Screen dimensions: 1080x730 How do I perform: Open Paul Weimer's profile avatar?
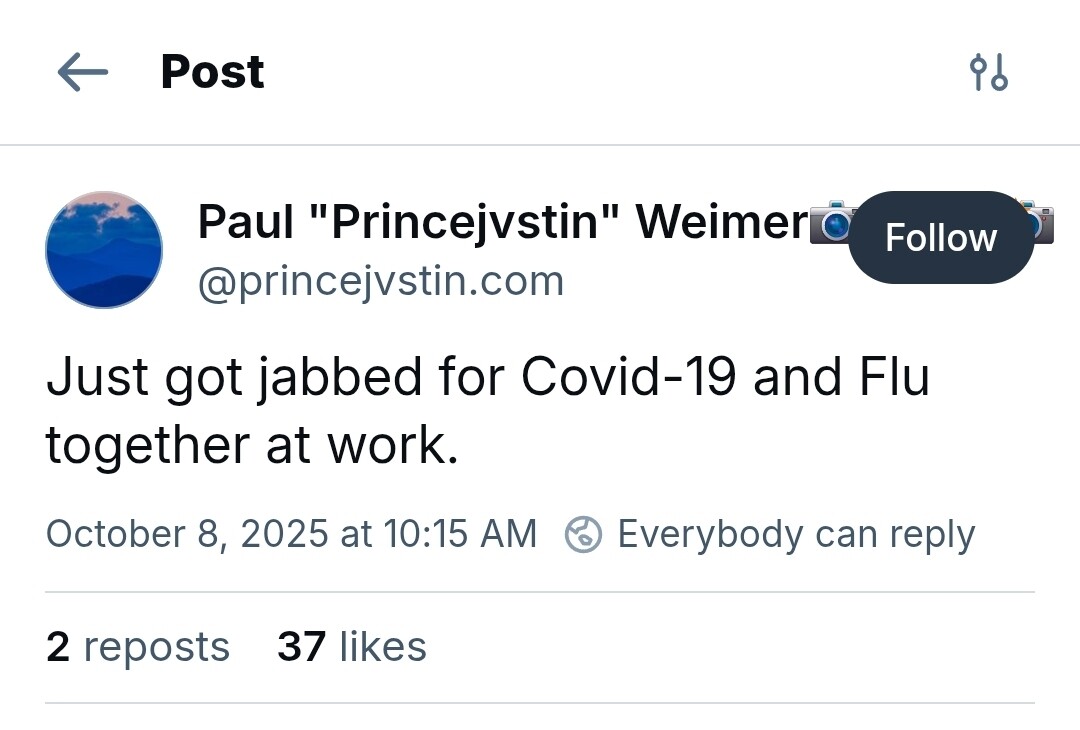click(x=104, y=250)
